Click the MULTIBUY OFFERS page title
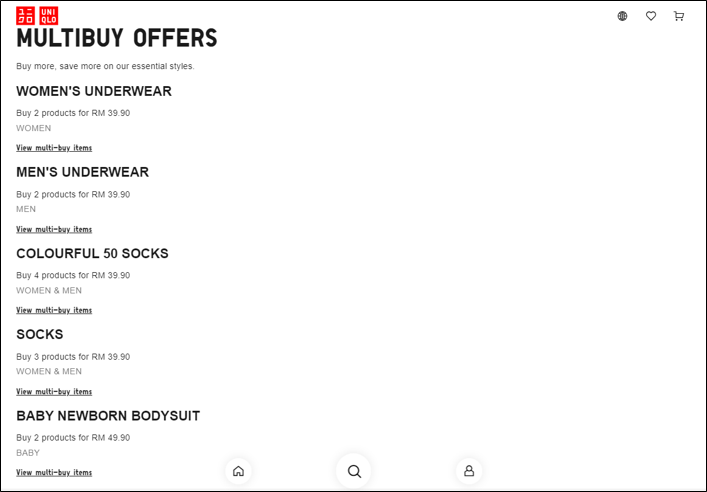Screen dimensions: 707x492 click(117, 38)
